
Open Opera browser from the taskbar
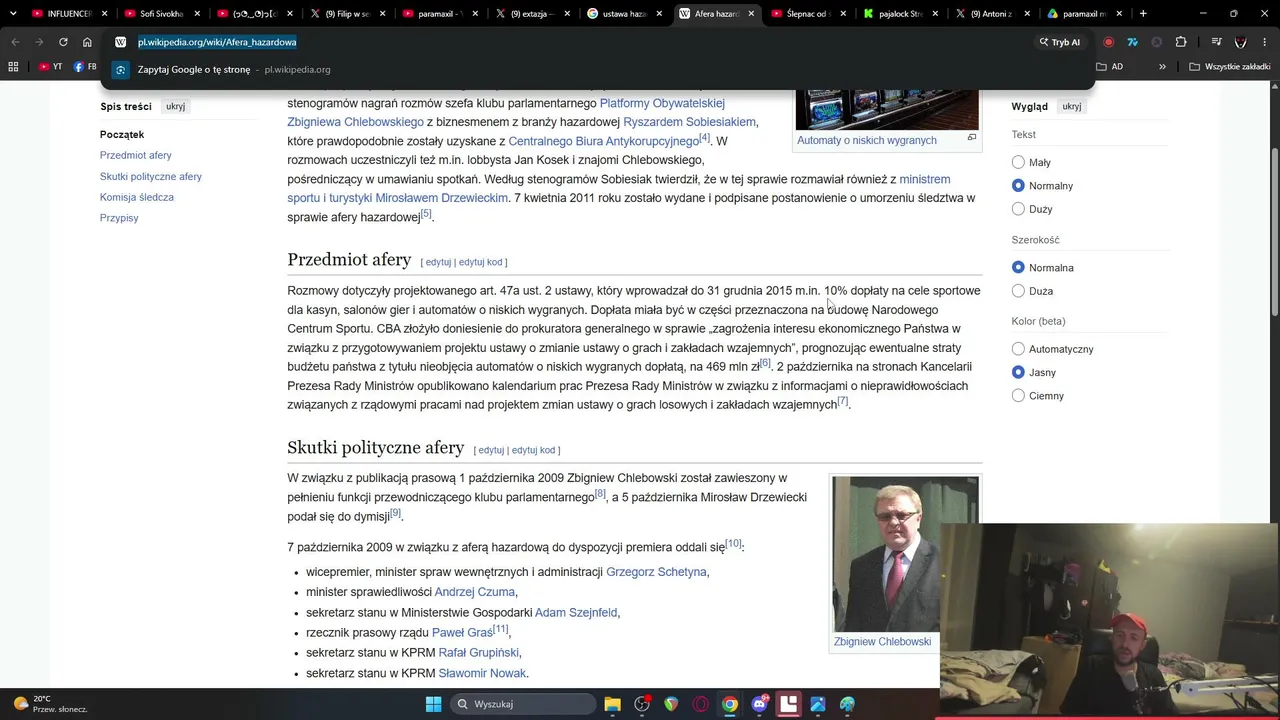(700, 704)
